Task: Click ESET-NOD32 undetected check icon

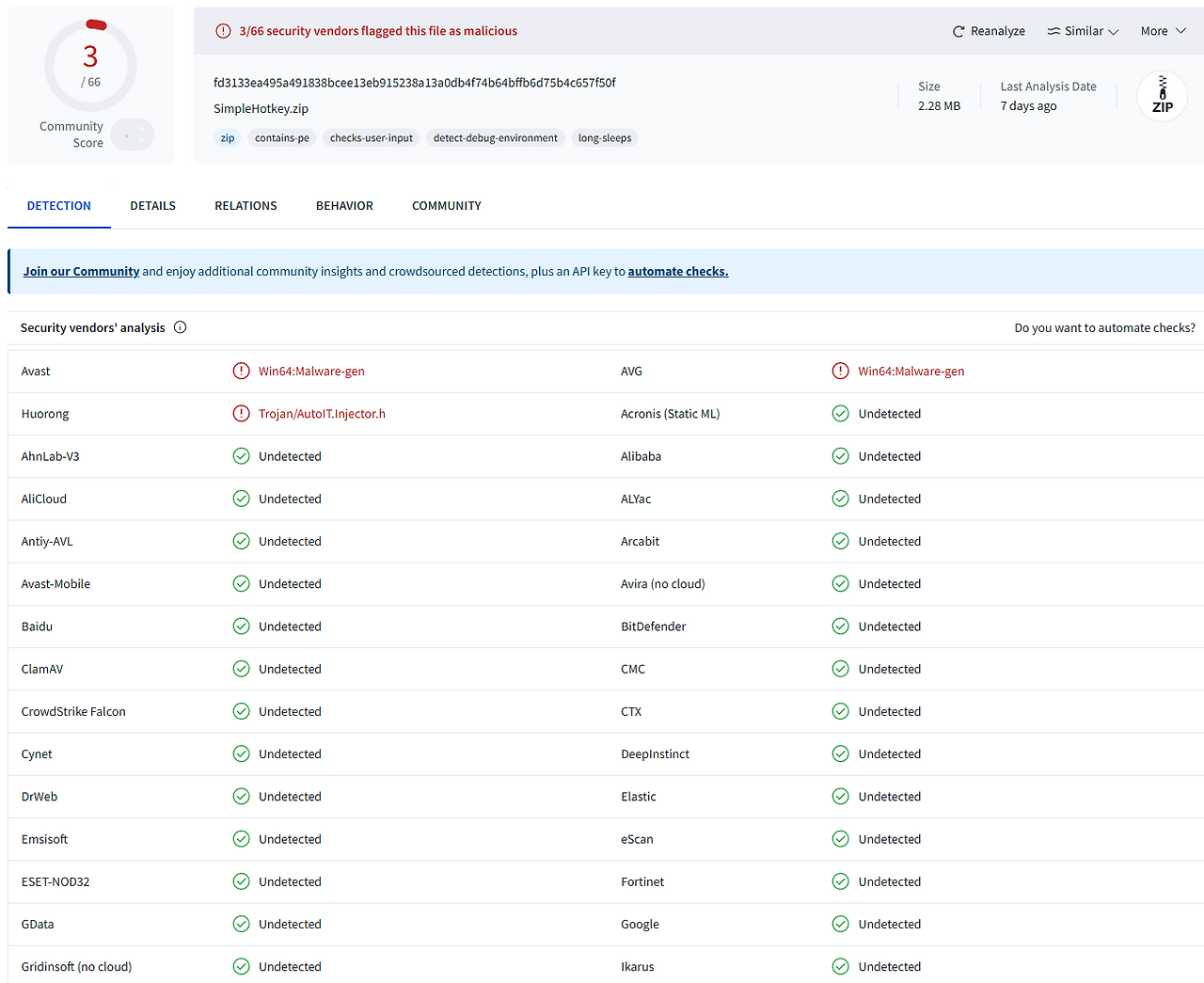Action: (x=241, y=881)
